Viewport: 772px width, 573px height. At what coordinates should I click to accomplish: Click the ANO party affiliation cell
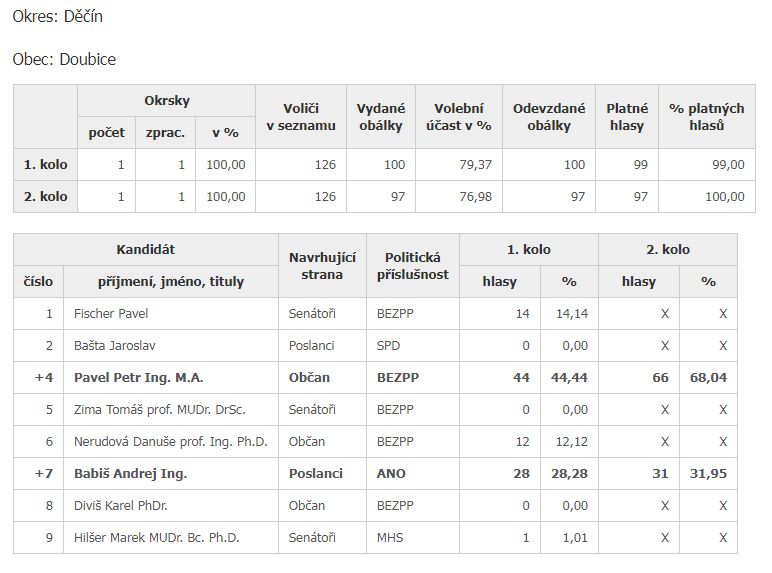tap(413, 474)
